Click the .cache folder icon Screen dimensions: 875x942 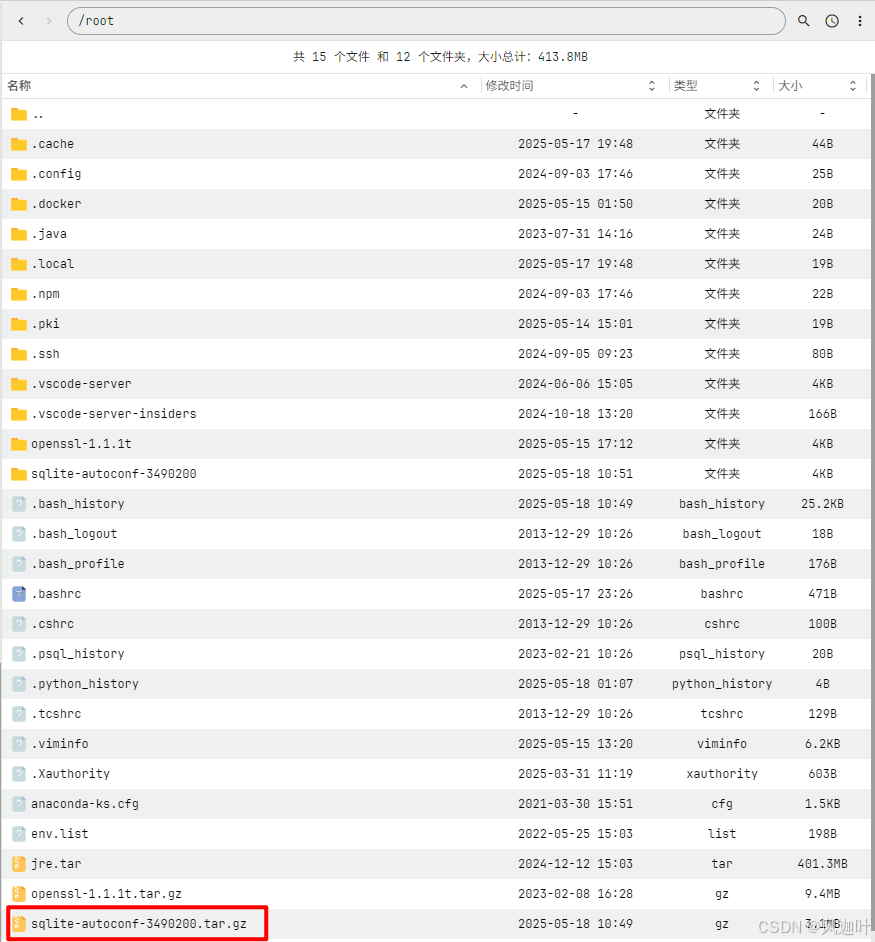coord(18,143)
